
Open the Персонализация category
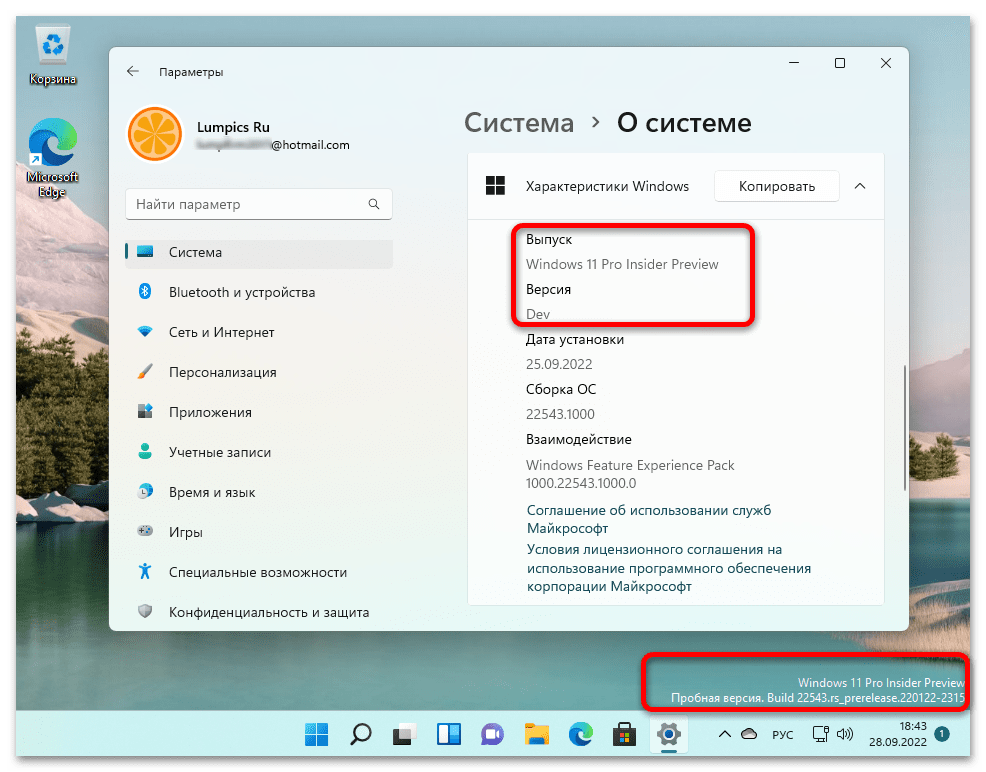click(x=259, y=372)
